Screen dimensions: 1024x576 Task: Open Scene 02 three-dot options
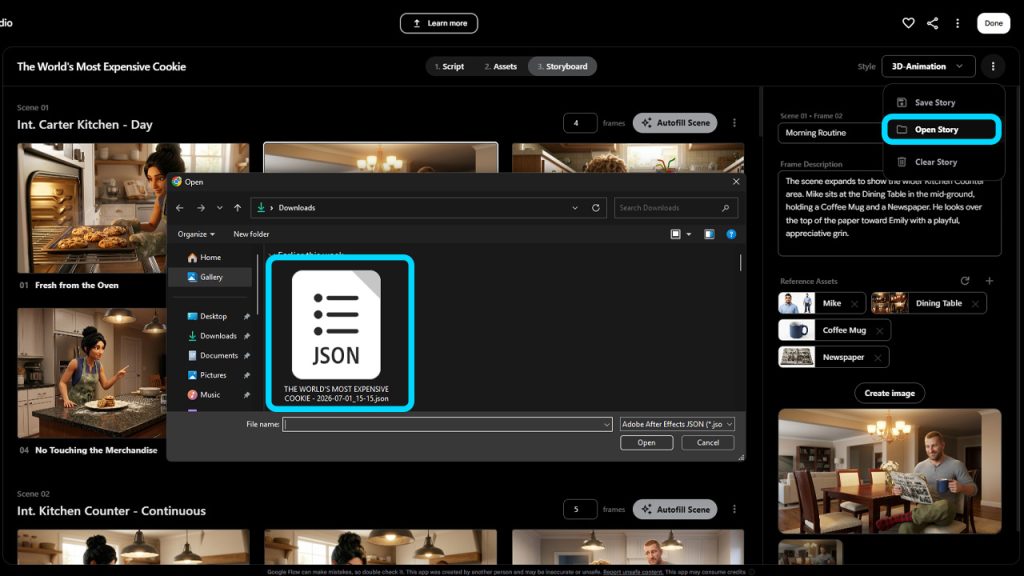coord(734,509)
